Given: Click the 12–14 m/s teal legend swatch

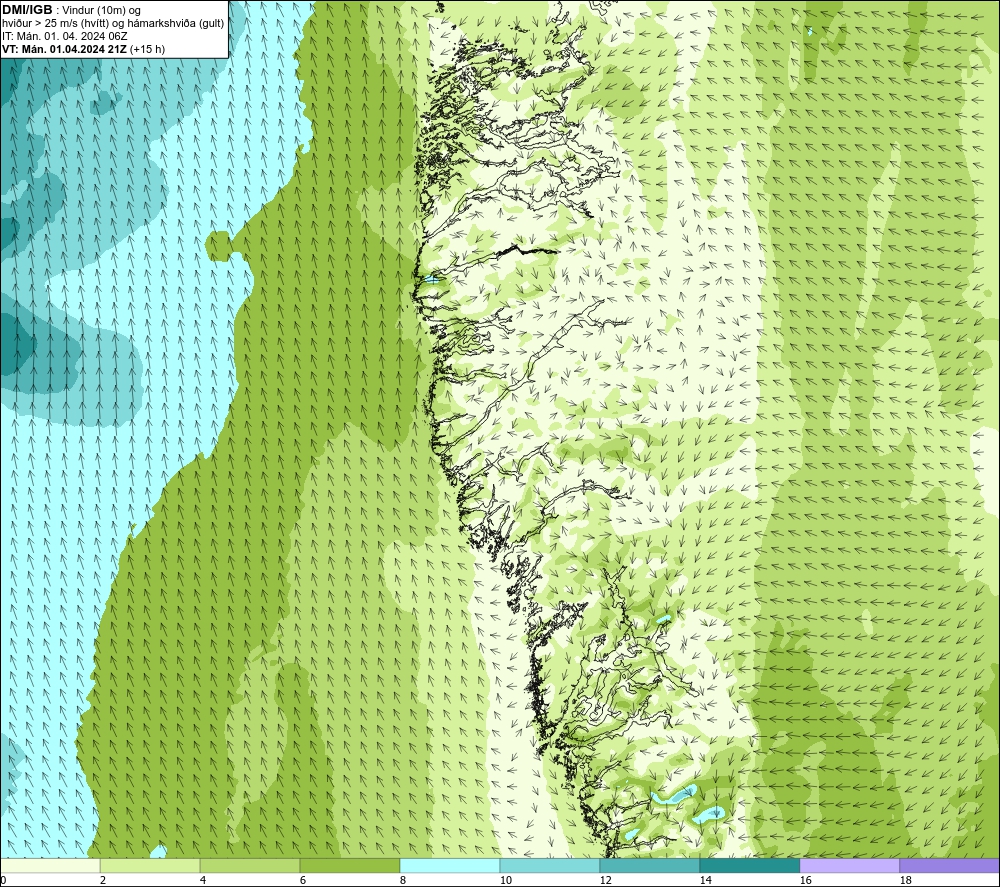Looking at the screenshot, I should click(x=649, y=865).
